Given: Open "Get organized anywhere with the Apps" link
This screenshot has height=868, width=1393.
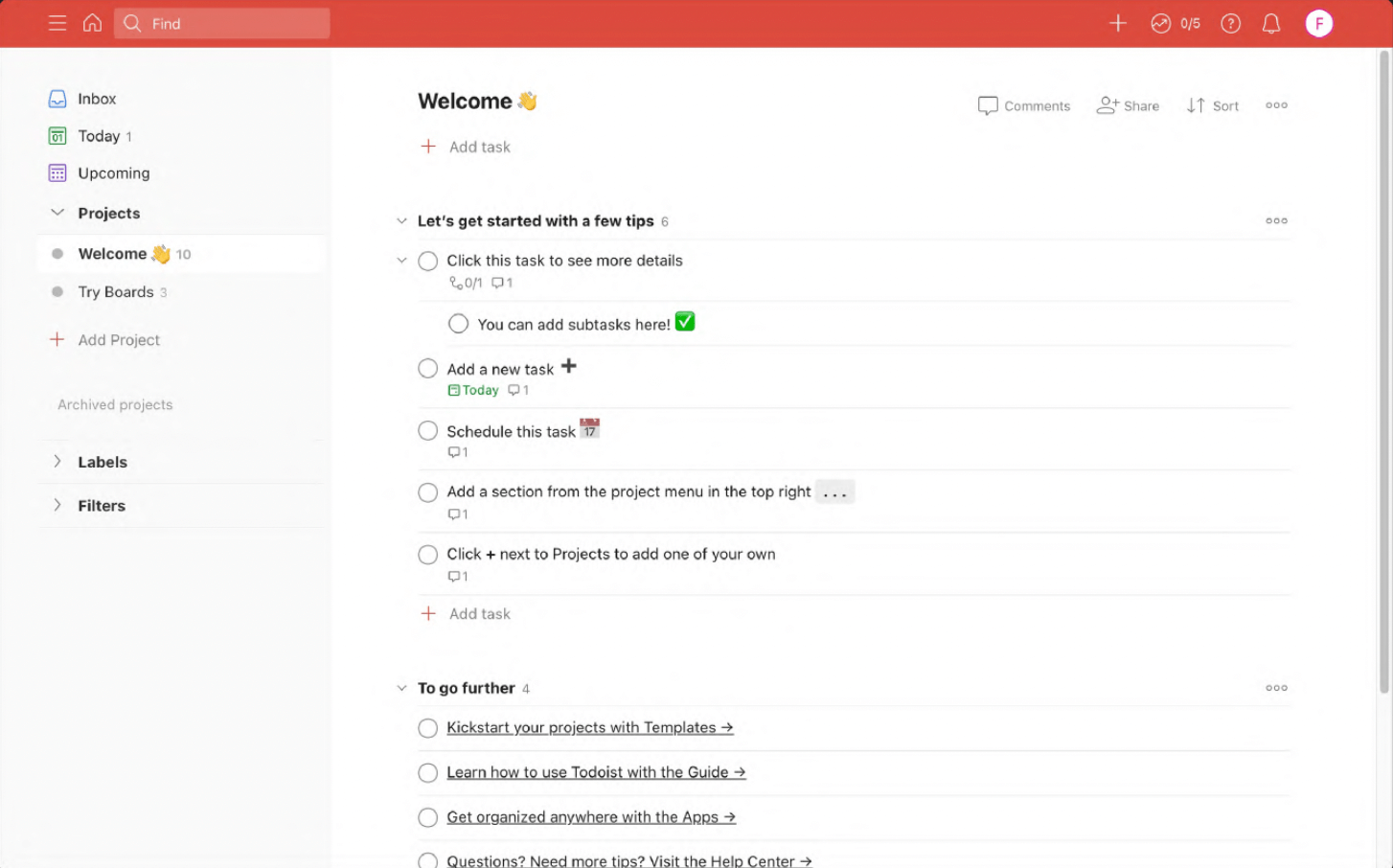Looking at the screenshot, I should pyautogui.click(x=591, y=817).
